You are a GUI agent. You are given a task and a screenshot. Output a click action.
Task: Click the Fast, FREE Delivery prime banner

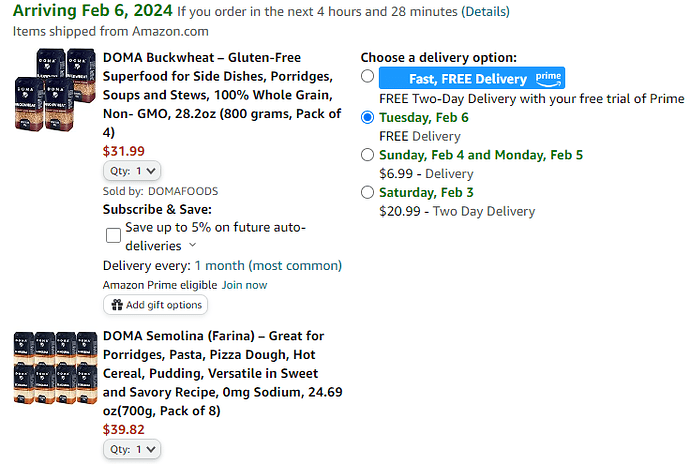pos(472,78)
